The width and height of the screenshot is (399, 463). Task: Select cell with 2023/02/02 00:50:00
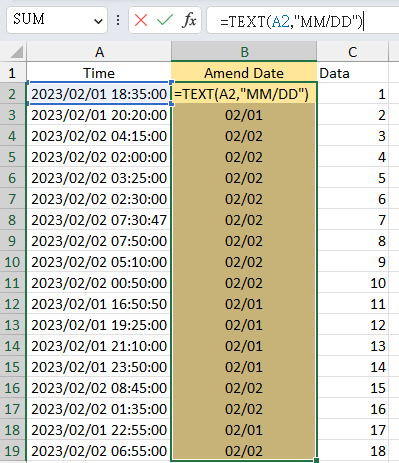pos(99,283)
